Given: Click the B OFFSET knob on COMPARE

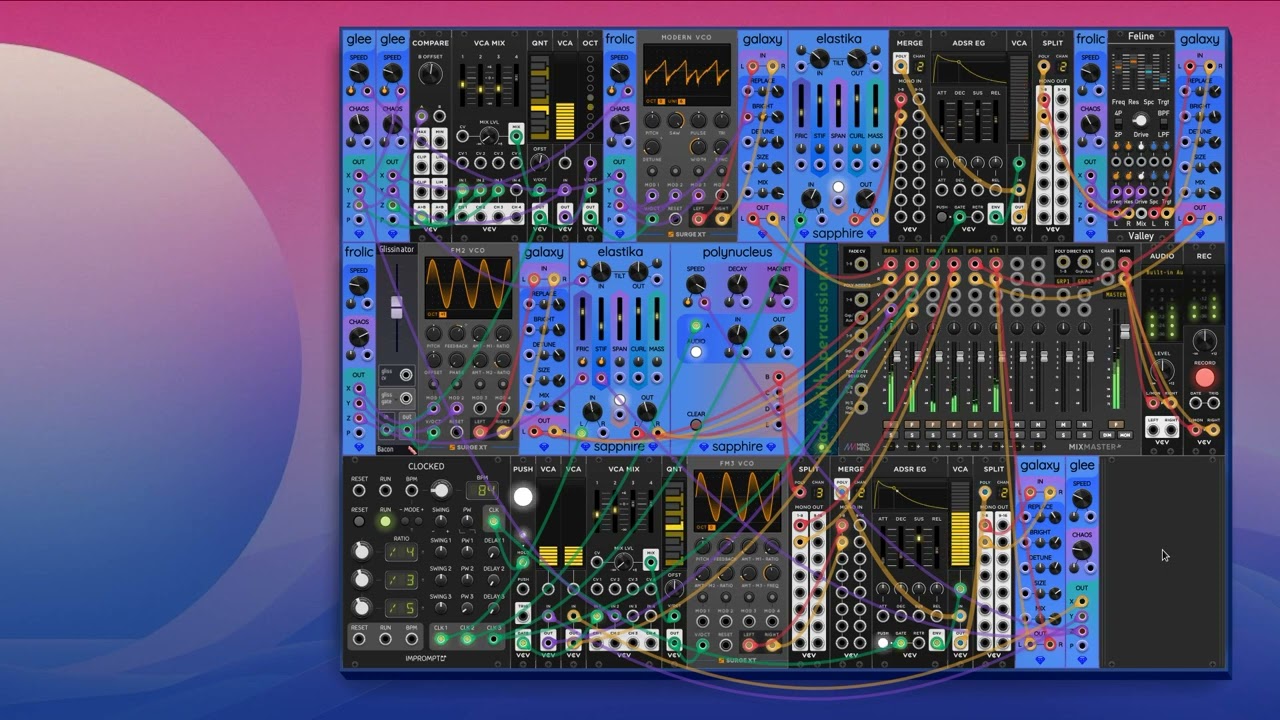Looking at the screenshot, I should (430, 73).
